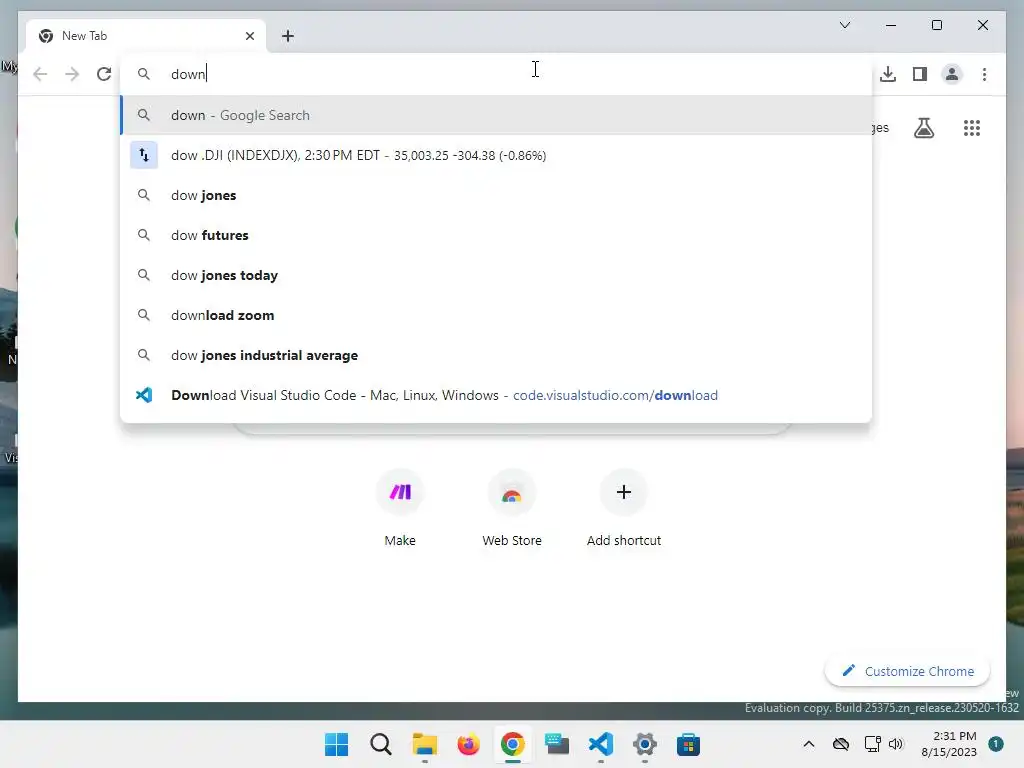Select the New Tab tab

click(146, 36)
